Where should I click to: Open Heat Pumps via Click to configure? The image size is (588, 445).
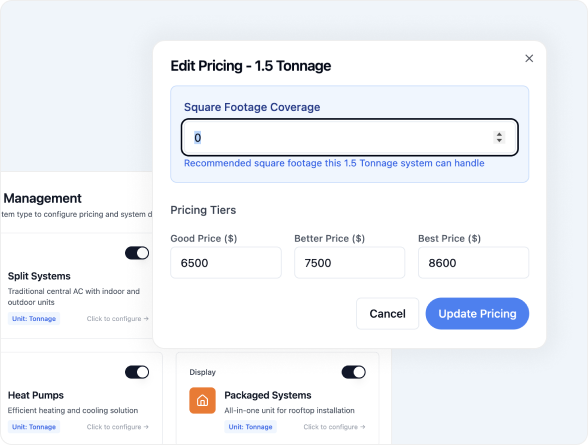point(117,427)
